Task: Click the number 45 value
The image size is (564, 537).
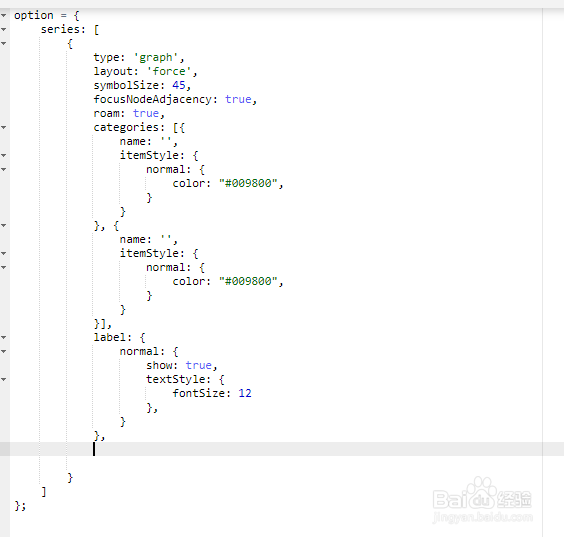Action: 179,85
